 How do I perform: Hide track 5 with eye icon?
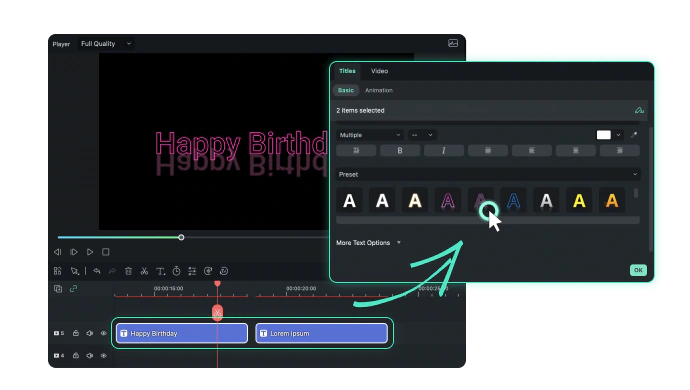pos(104,333)
